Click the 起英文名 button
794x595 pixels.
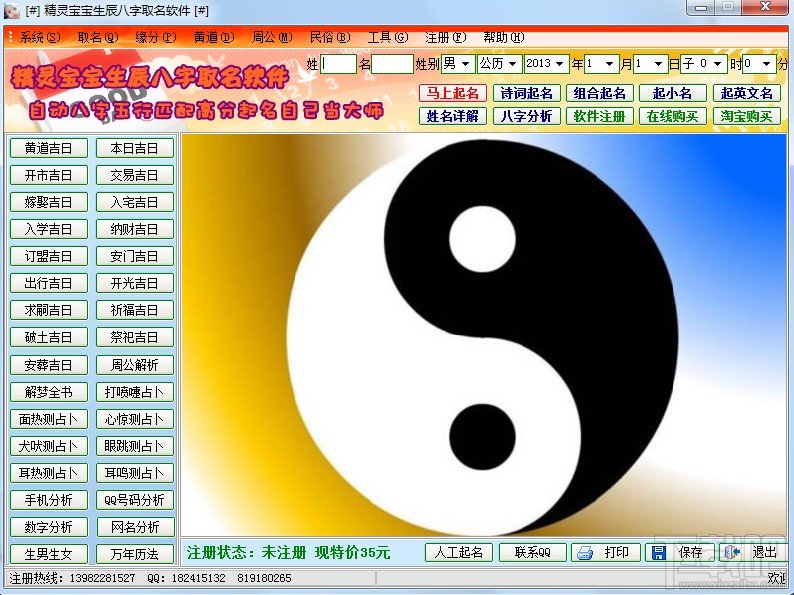(746, 93)
